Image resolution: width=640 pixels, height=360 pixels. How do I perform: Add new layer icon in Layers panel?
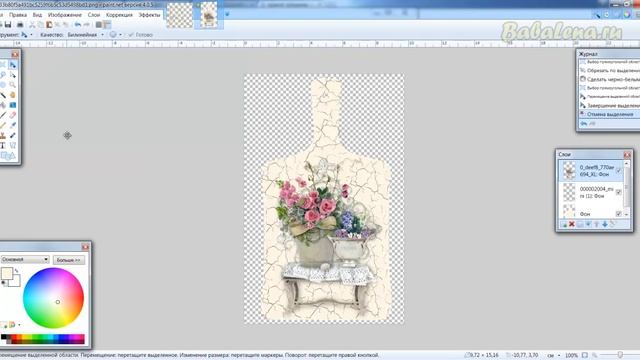pyautogui.click(x=564, y=224)
